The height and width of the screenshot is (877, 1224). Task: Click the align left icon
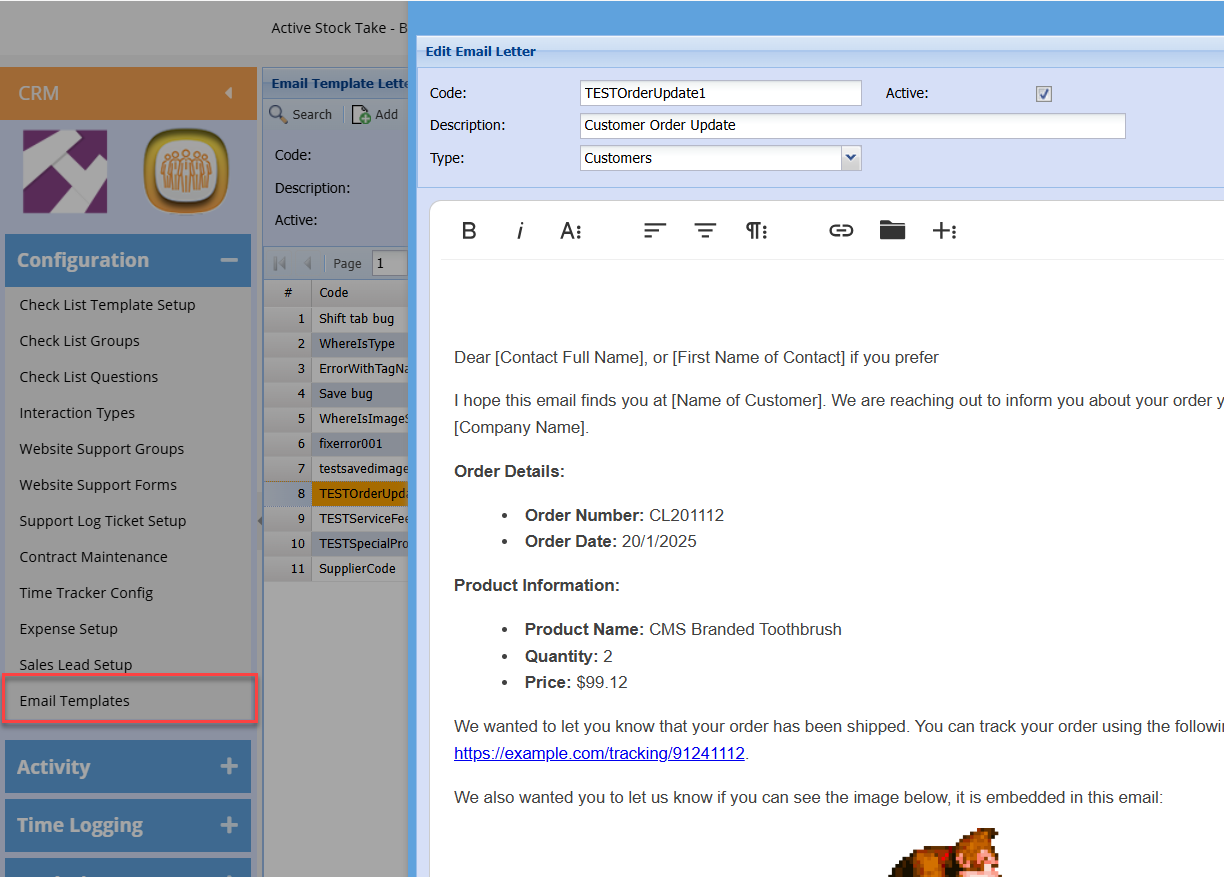pyautogui.click(x=655, y=231)
